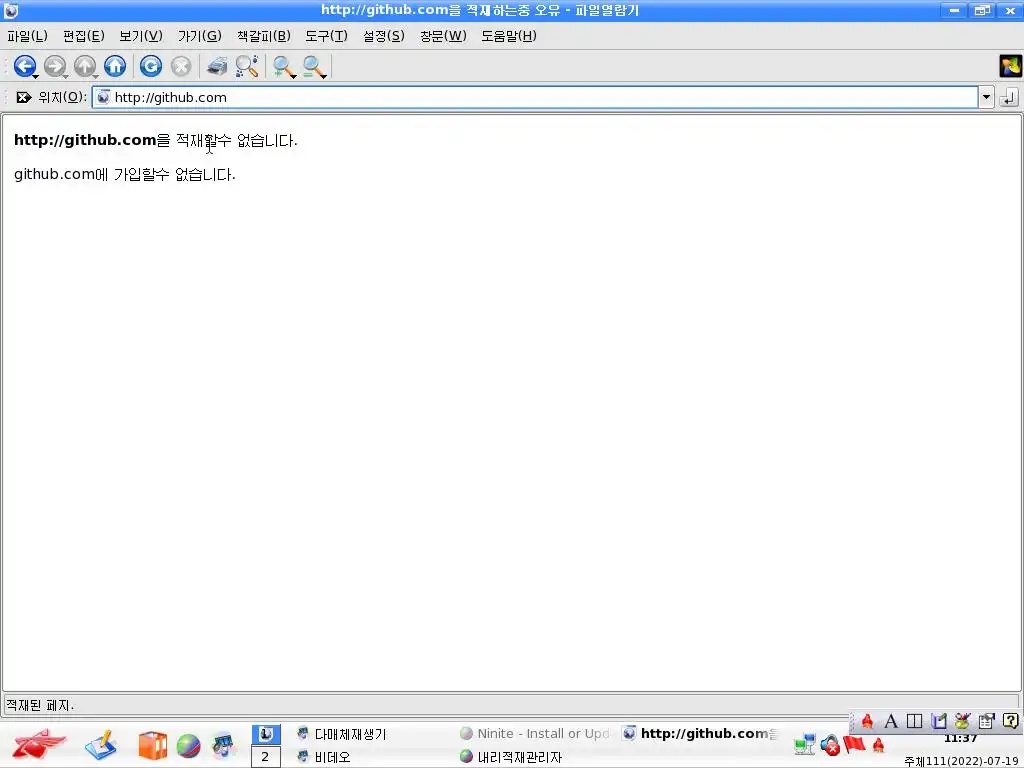Click the 주체111(2022)-07-19 date display
The width and height of the screenshot is (1024, 768).
(961, 761)
